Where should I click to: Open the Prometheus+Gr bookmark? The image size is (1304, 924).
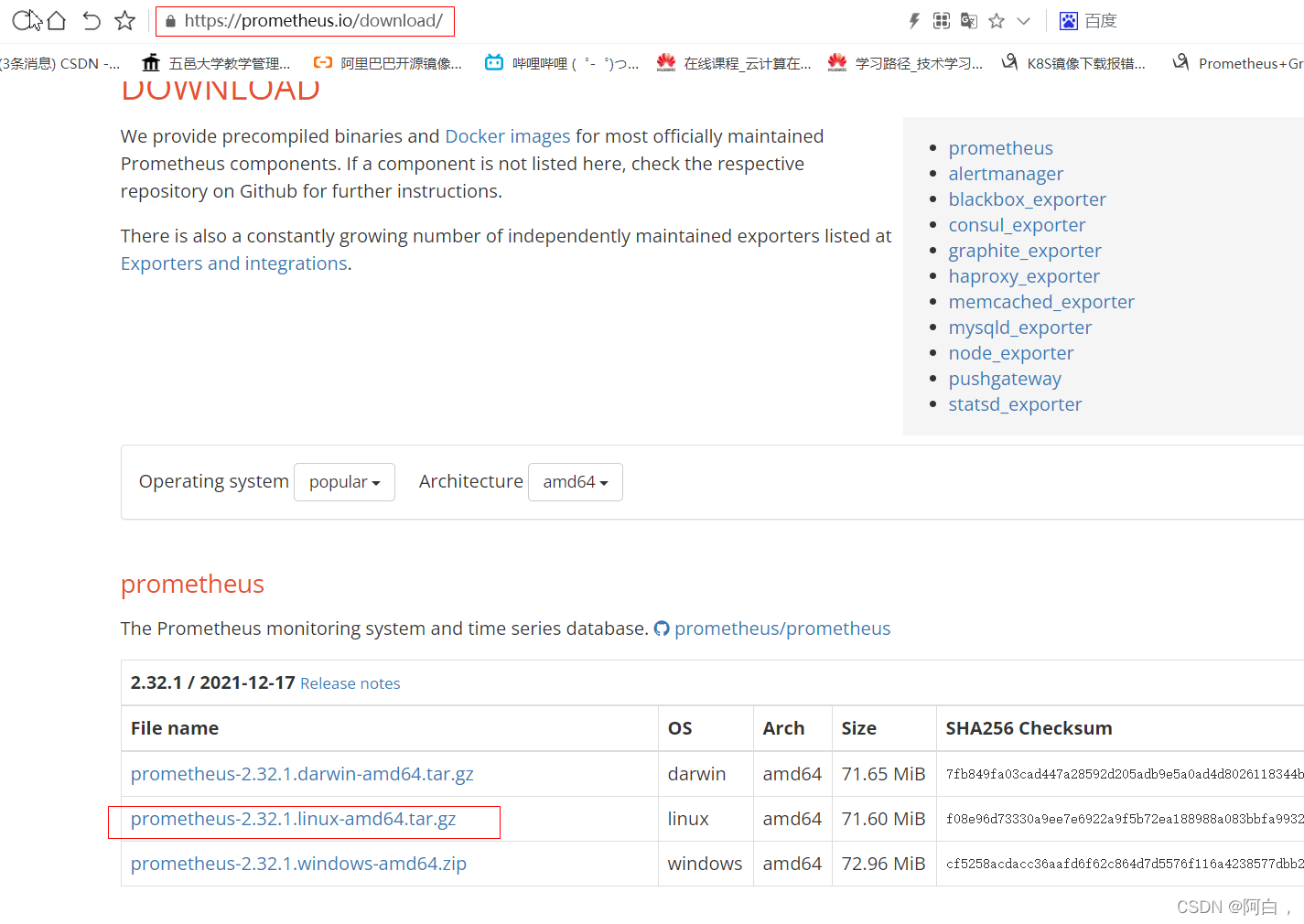[x=1238, y=63]
